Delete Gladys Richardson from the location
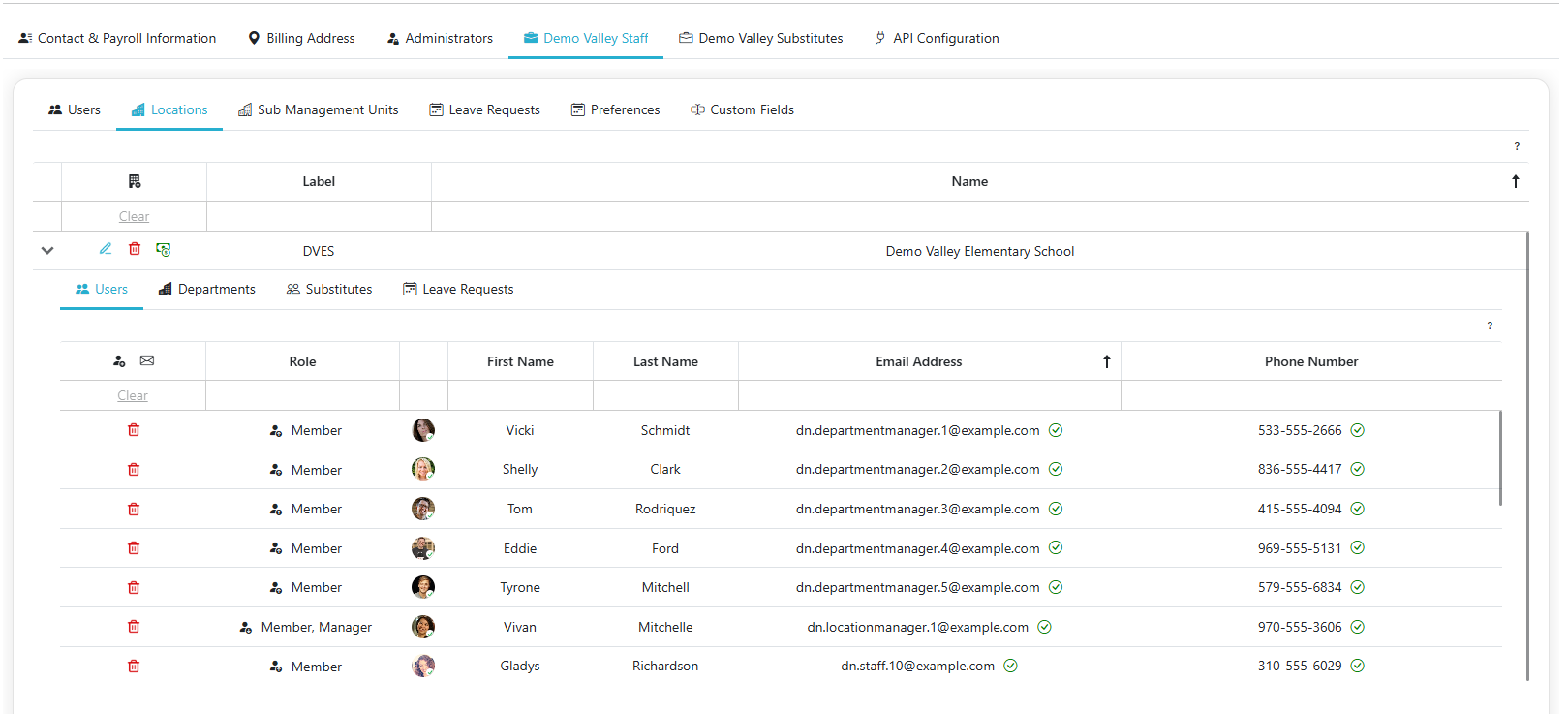This screenshot has width=1568, height=714. [x=134, y=667]
